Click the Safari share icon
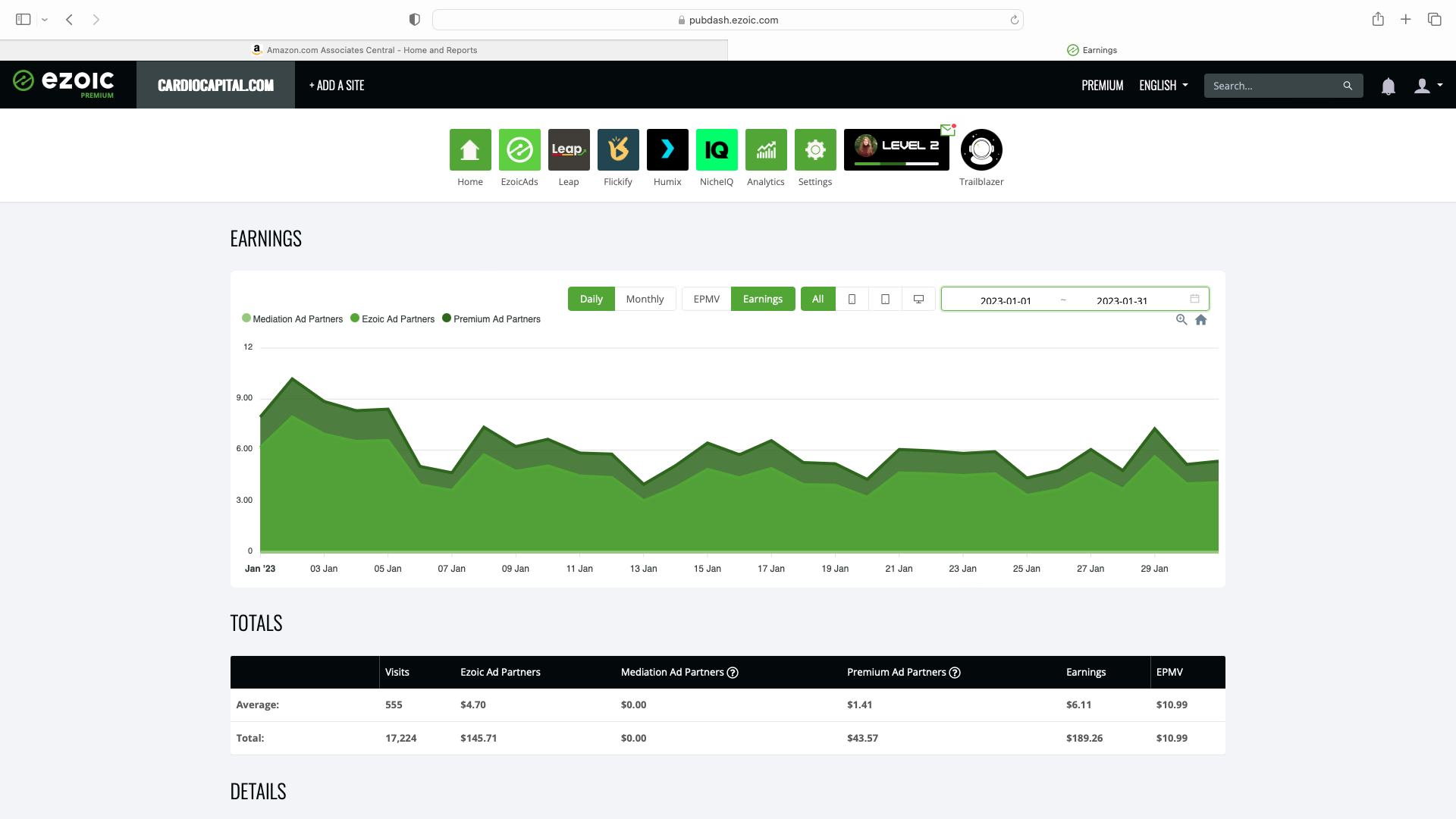Viewport: 1456px width, 819px height. 1378,19
